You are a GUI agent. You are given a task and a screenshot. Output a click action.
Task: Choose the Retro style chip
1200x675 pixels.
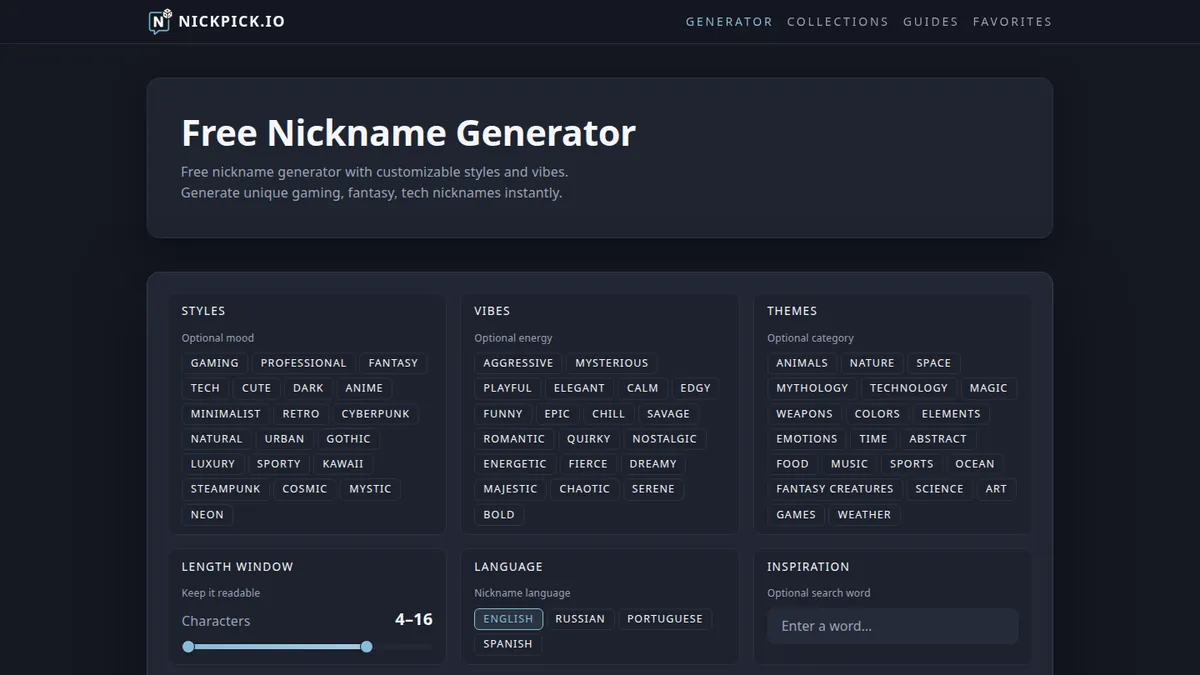click(301, 414)
